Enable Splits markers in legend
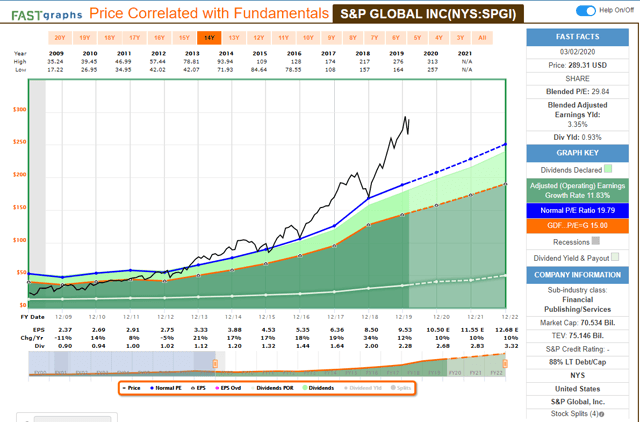Image resolution: width=640 pixels, height=422 pixels. (x=401, y=388)
